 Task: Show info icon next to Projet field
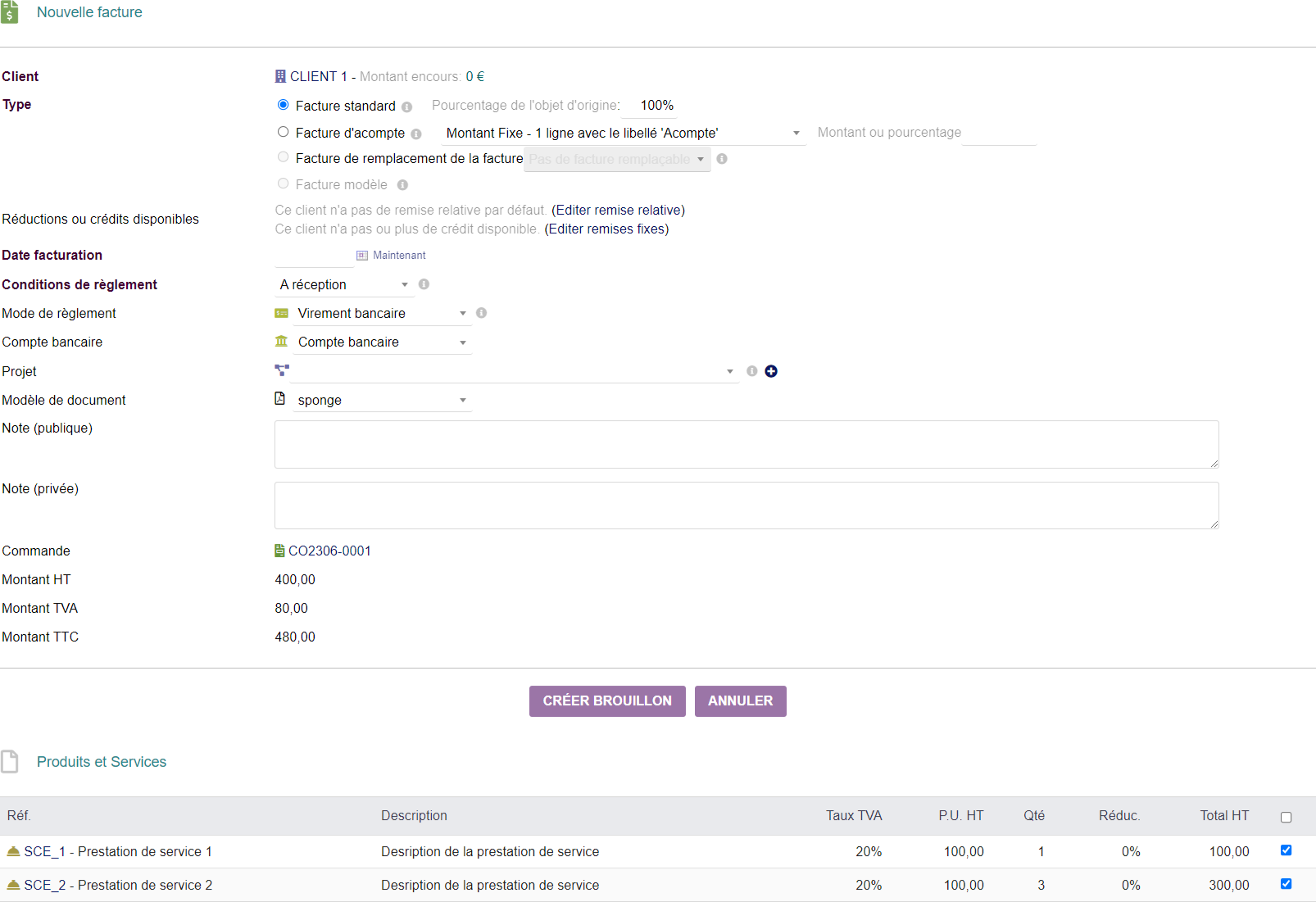coord(752,371)
